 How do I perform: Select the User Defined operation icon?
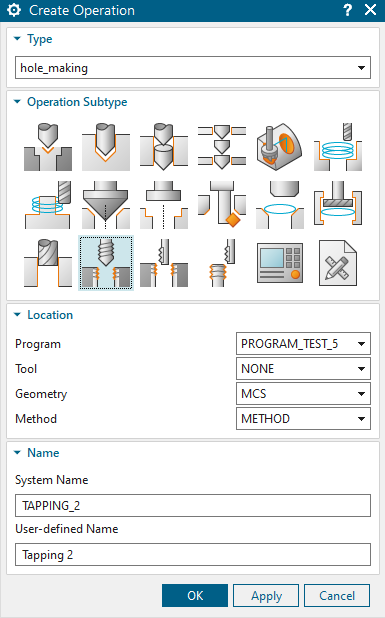[x=338, y=263]
